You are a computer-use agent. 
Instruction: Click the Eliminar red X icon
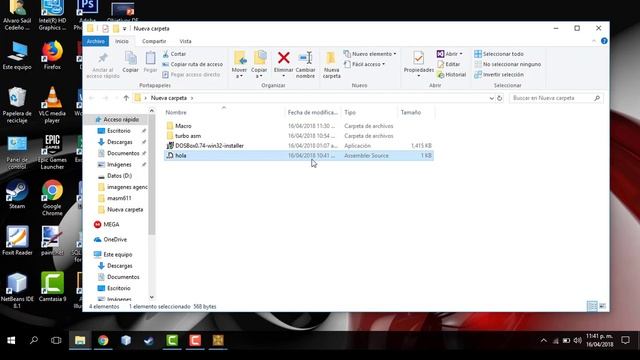[x=284, y=58]
